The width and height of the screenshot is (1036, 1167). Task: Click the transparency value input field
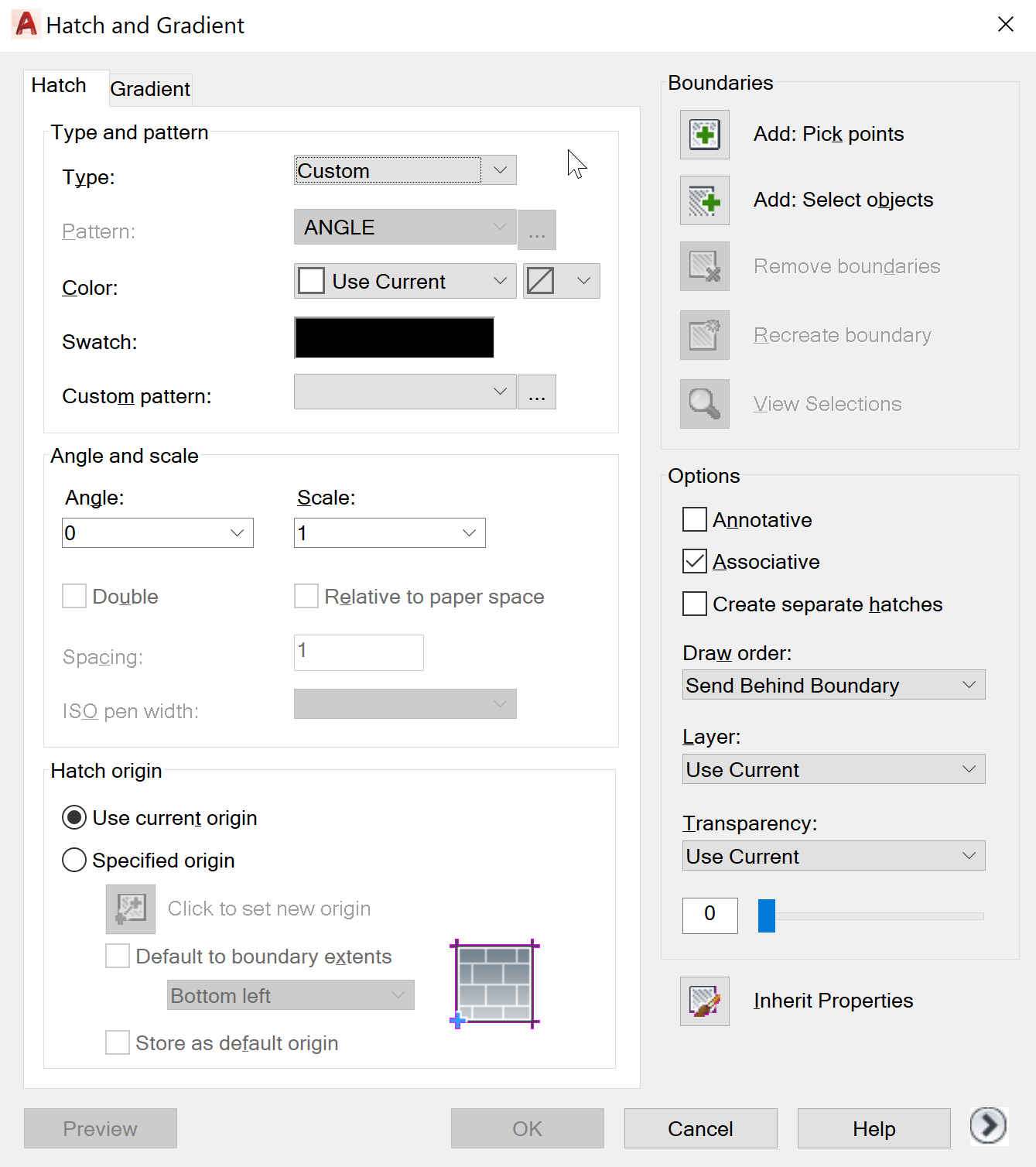click(x=709, y=915)
